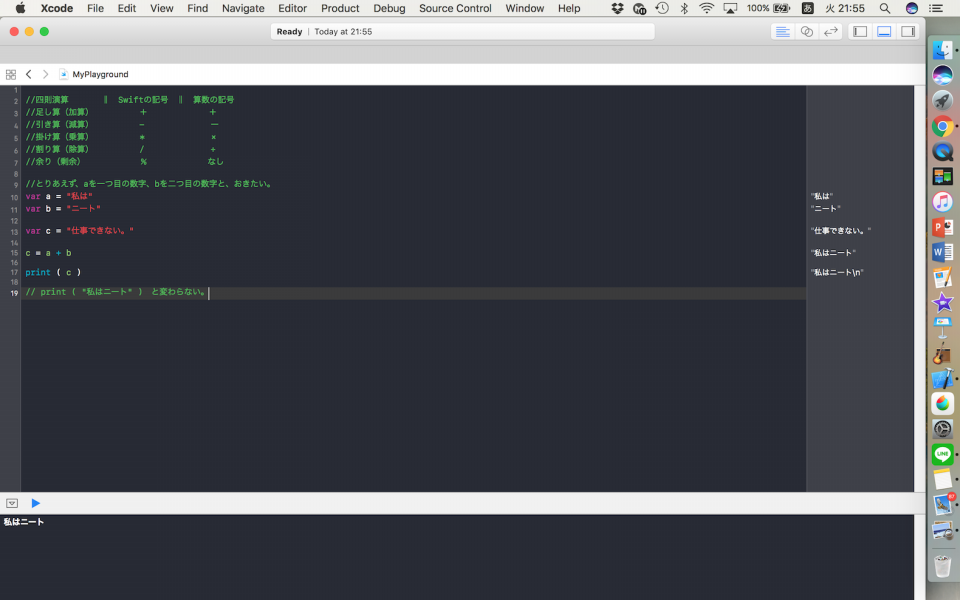
Task: Open QuickTime Player from the Dock
Action: (942, 151)
